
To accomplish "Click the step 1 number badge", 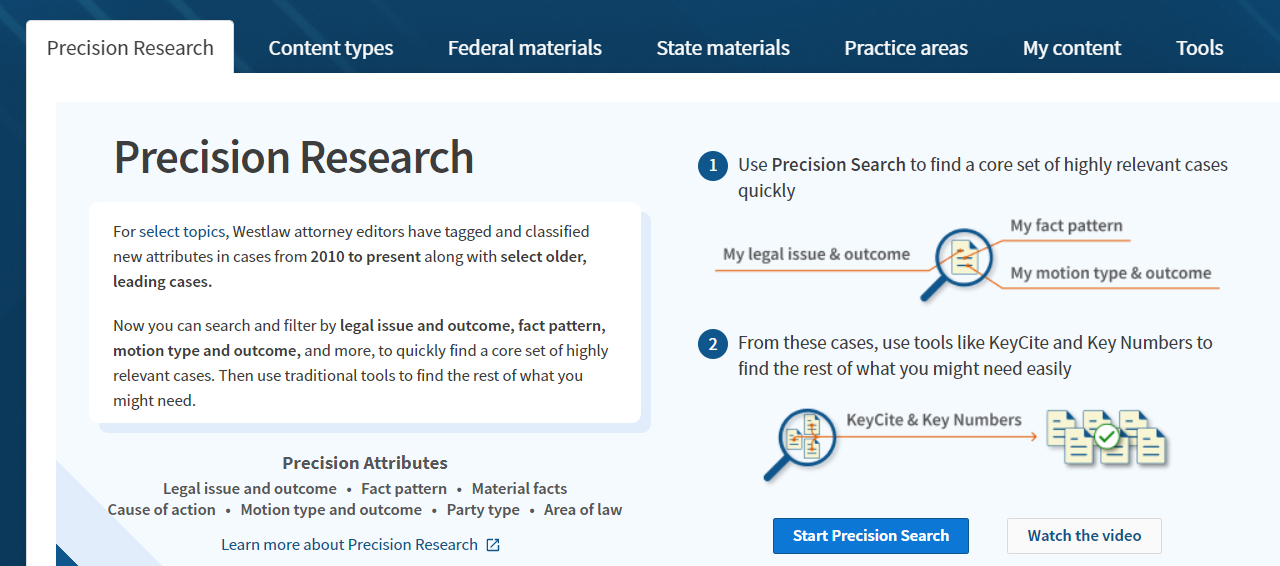I will click(x=713, y=166).
